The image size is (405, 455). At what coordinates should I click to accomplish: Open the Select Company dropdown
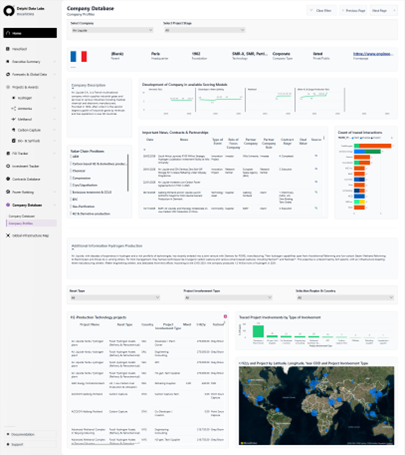tap(112, 30)
